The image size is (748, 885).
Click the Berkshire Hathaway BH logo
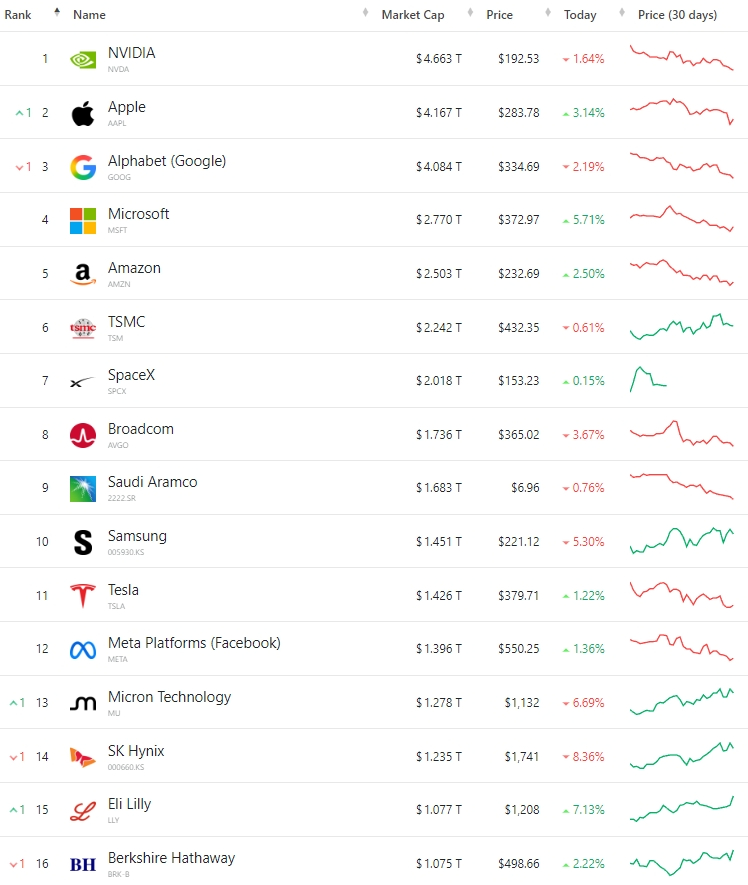(x=83, y=864)
